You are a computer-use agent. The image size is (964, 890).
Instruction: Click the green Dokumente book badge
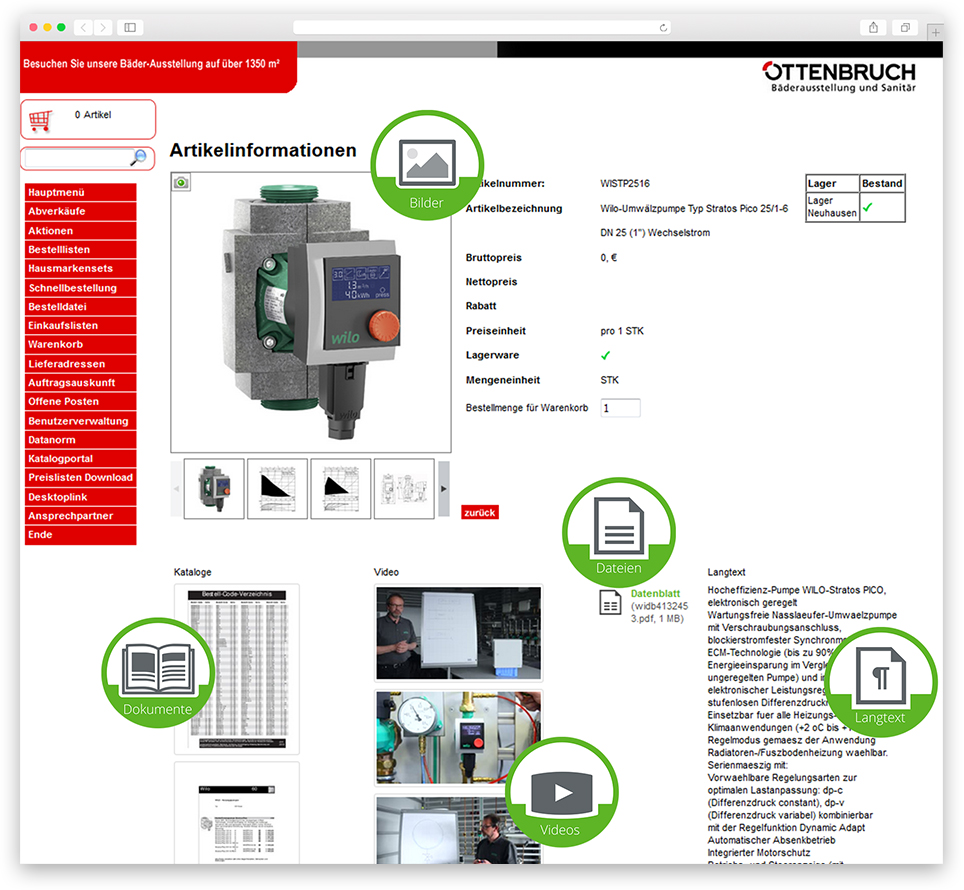[158, 672]
